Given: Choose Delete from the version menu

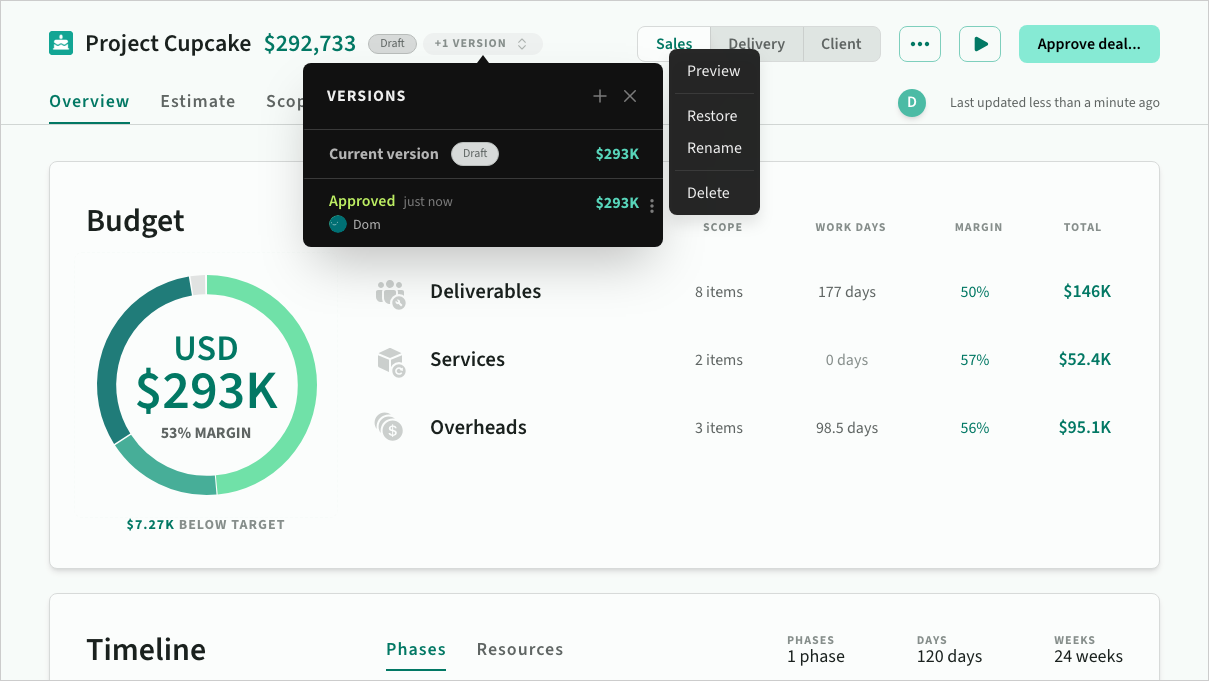Looking at the screenshot, I should point(708,193).
